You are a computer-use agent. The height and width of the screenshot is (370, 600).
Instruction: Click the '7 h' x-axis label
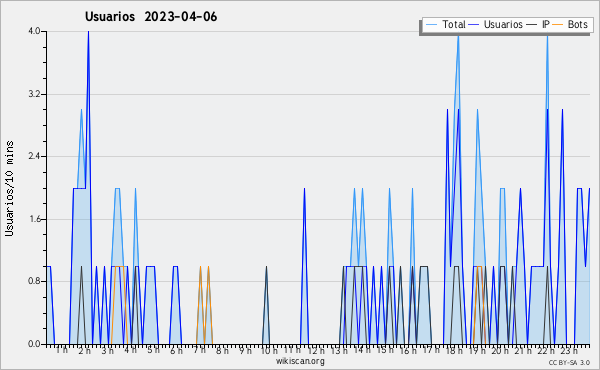[x=199, y=350]
